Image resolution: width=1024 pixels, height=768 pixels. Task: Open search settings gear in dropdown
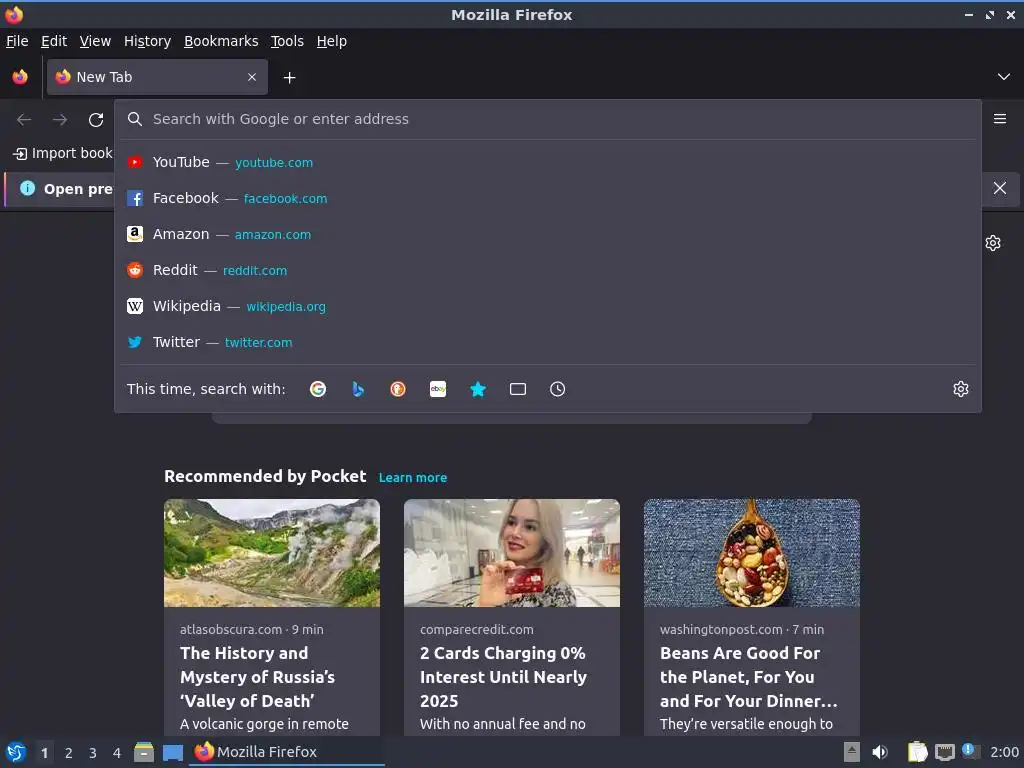click(x=961, y=389)
